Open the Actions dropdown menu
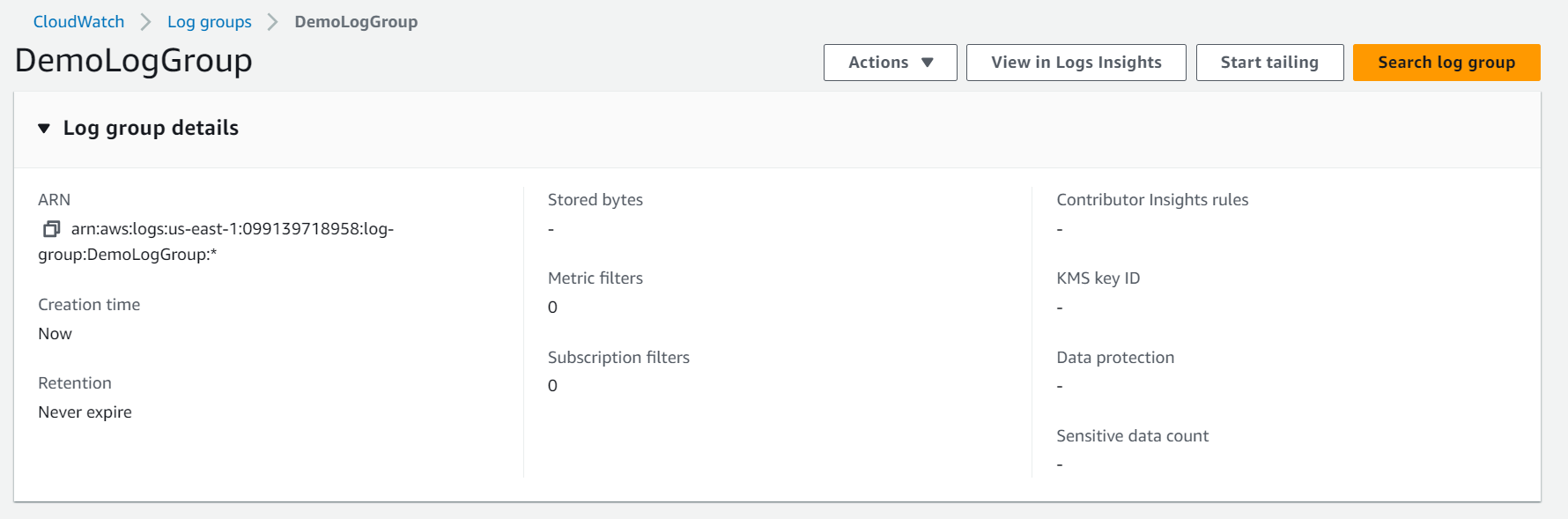This screenshot has height=519, width=1568. (890, 63)
